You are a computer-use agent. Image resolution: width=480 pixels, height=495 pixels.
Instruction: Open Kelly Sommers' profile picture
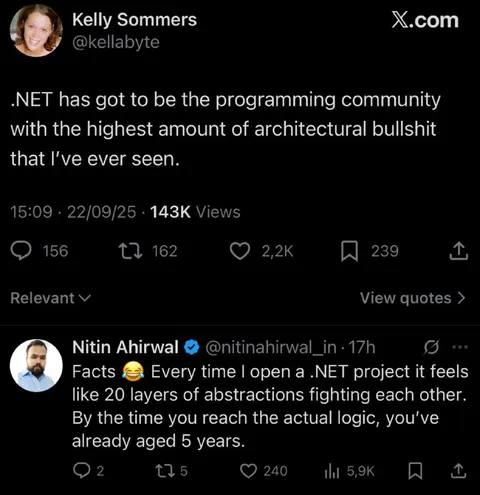[x=36, y=31]
